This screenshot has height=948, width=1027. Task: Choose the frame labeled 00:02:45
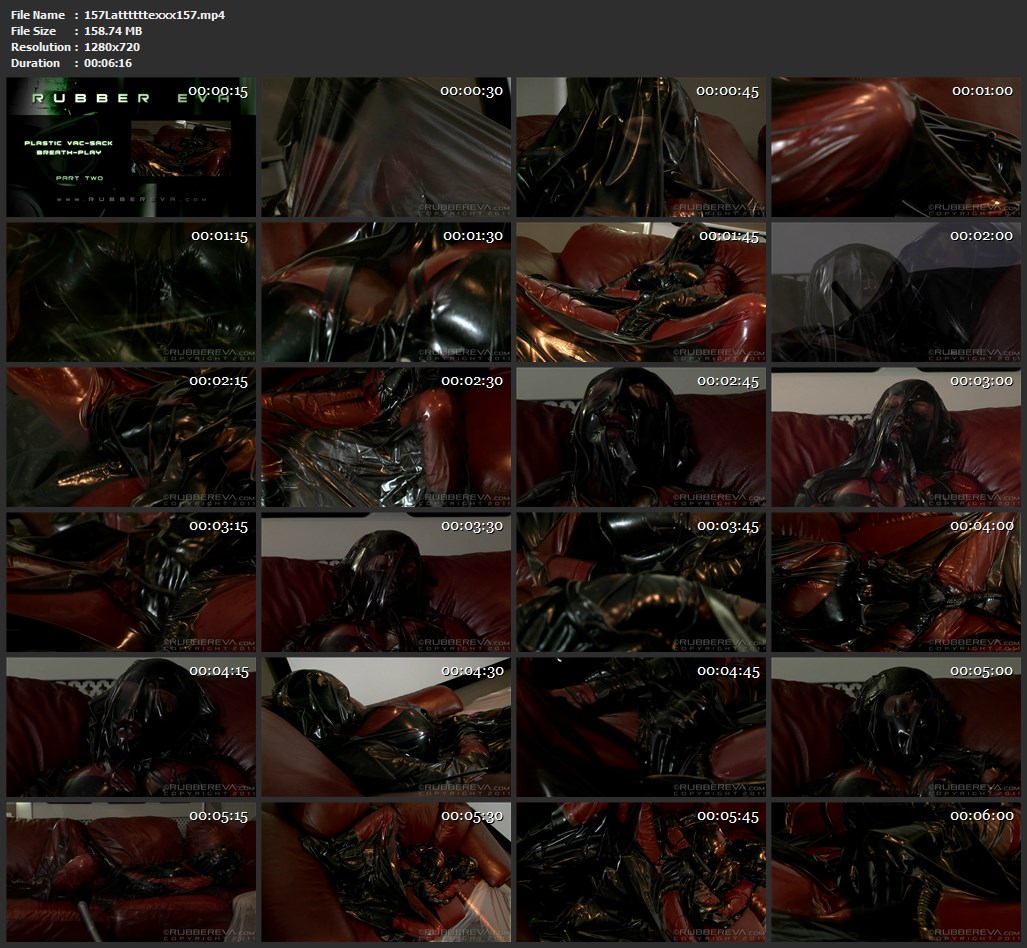641,437
